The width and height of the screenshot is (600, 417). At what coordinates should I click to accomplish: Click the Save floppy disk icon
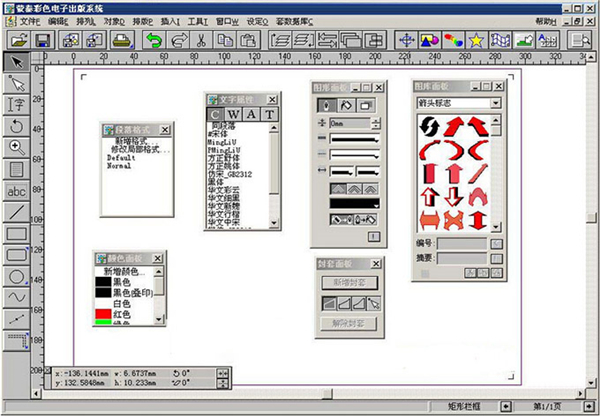tap(43, 40)
